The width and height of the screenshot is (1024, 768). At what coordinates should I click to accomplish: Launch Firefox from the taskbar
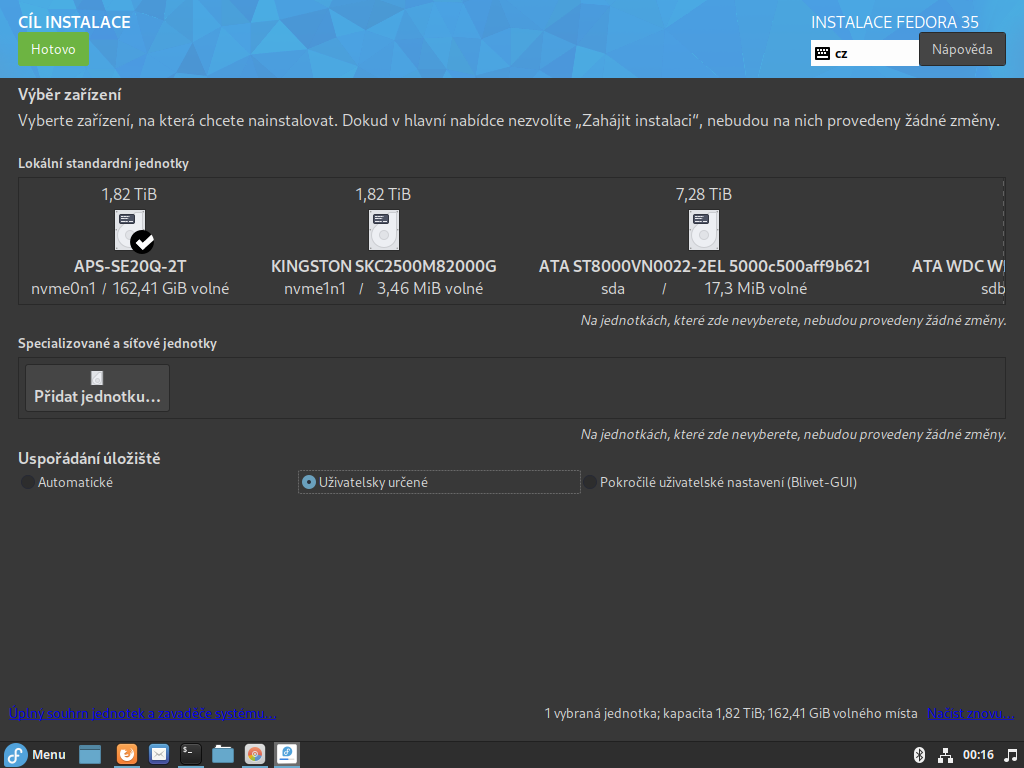point(127,755)
